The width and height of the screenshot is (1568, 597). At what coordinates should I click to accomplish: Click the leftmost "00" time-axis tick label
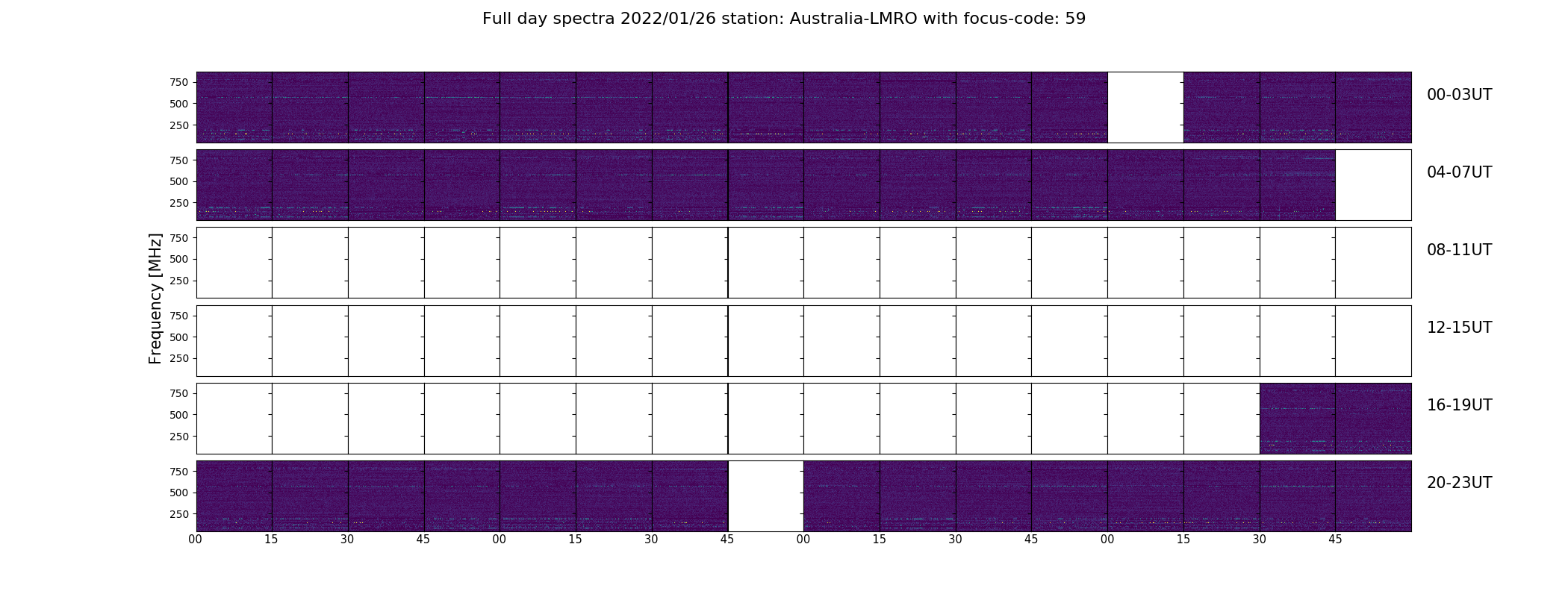(196, 540)
